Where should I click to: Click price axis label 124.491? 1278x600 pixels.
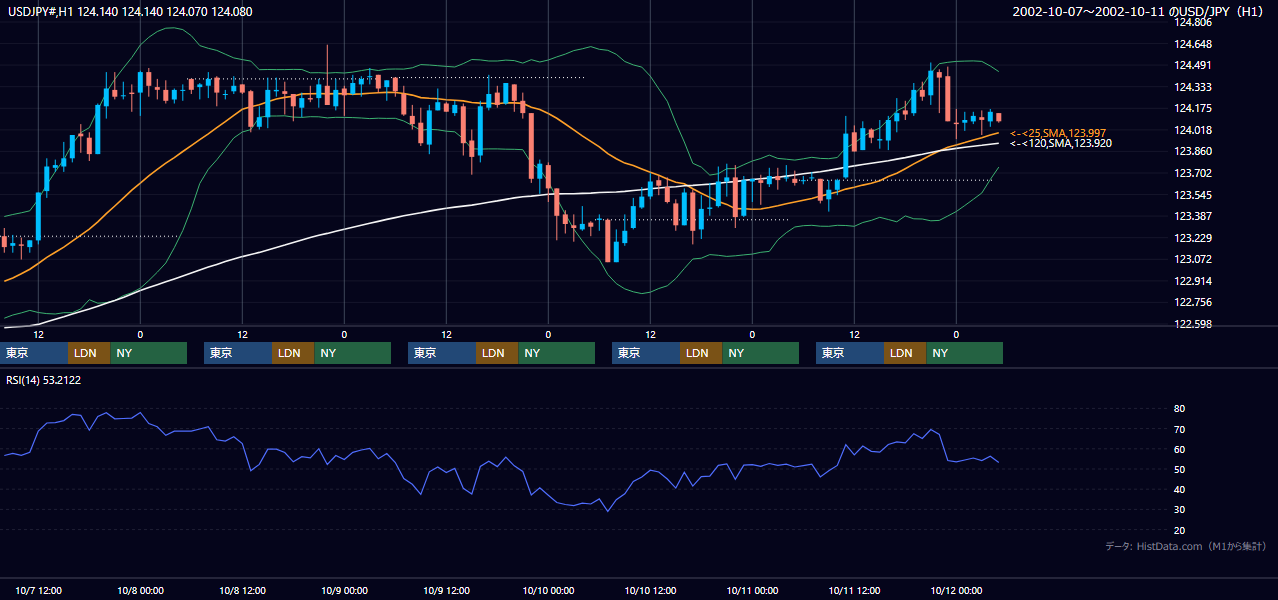[x=1192, y=66]
